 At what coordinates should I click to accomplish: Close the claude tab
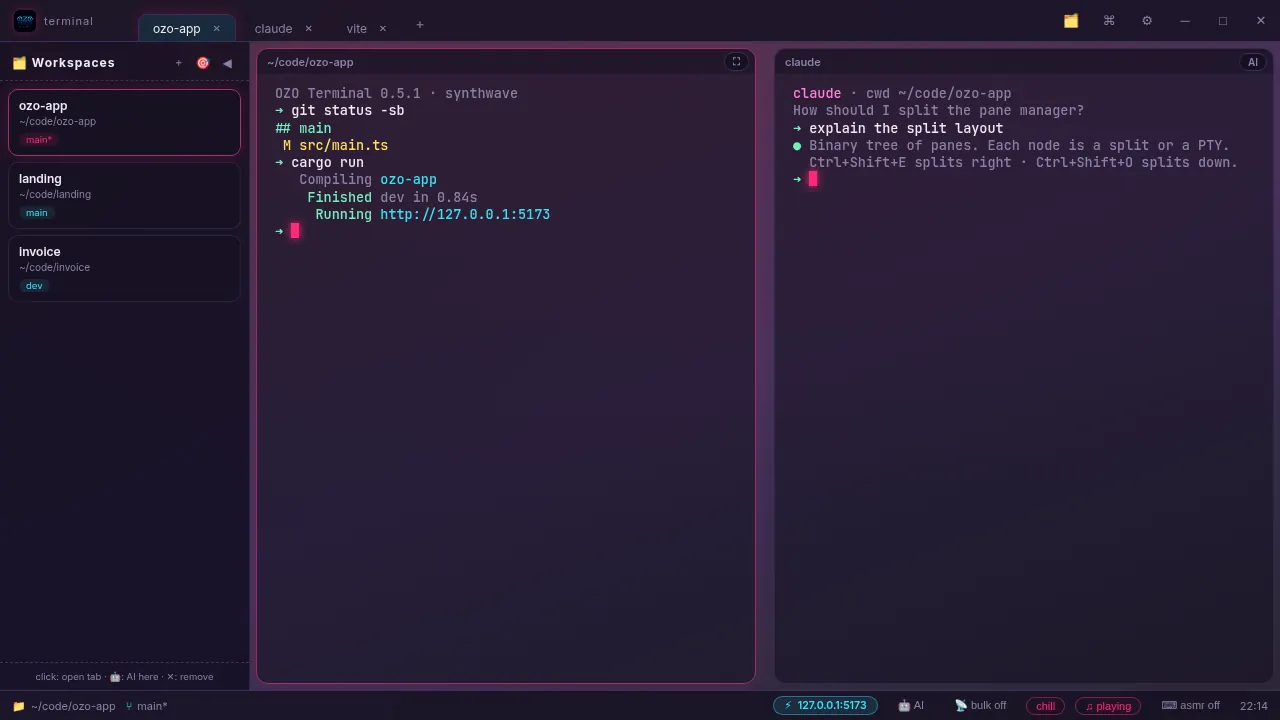(x=308, y=29)
